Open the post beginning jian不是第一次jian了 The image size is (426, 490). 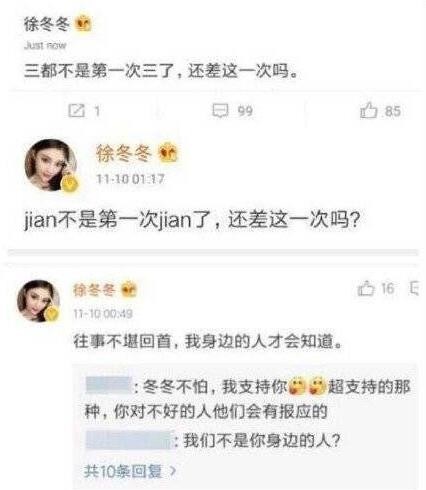(x=192, y=220)
